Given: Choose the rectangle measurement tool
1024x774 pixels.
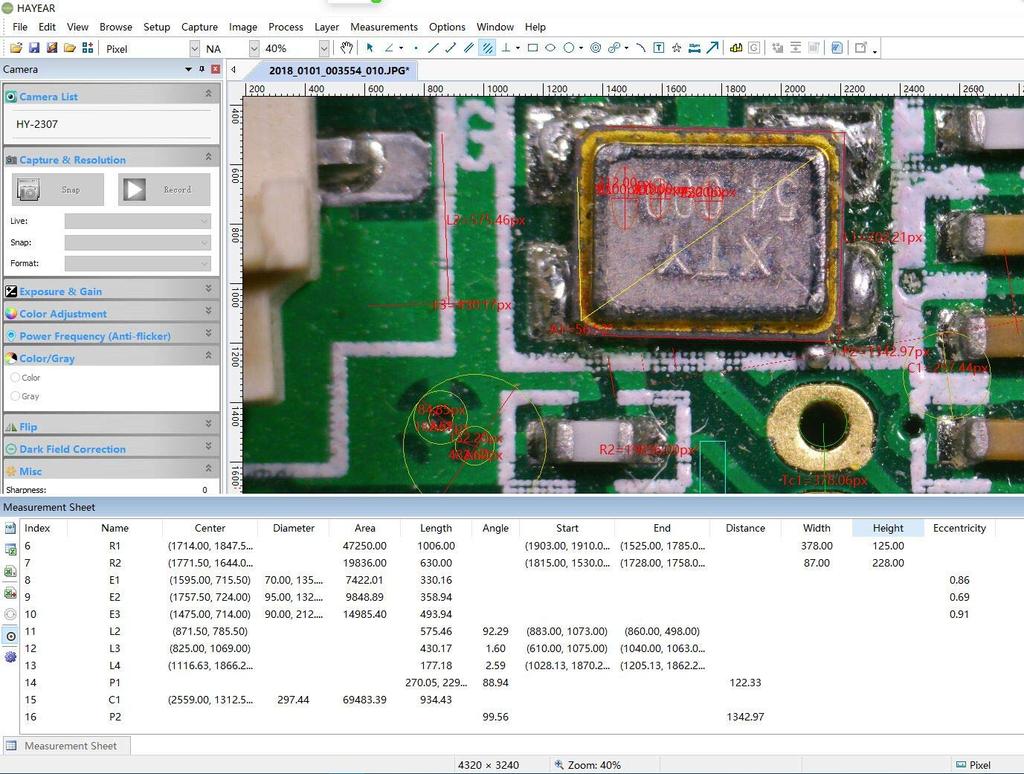Looking at the screenshot, I should [x=532, y=48].
